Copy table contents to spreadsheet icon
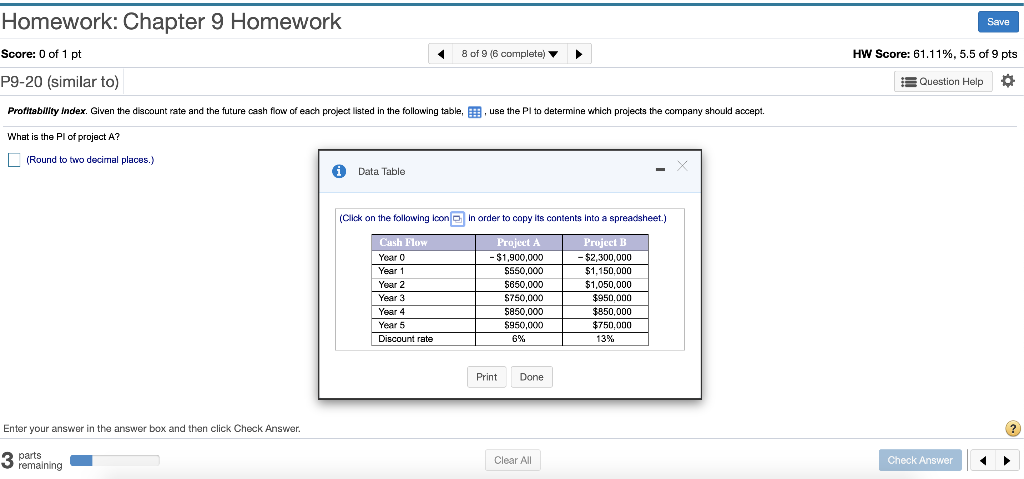1024x479 pixels. [x=458, y=218]
